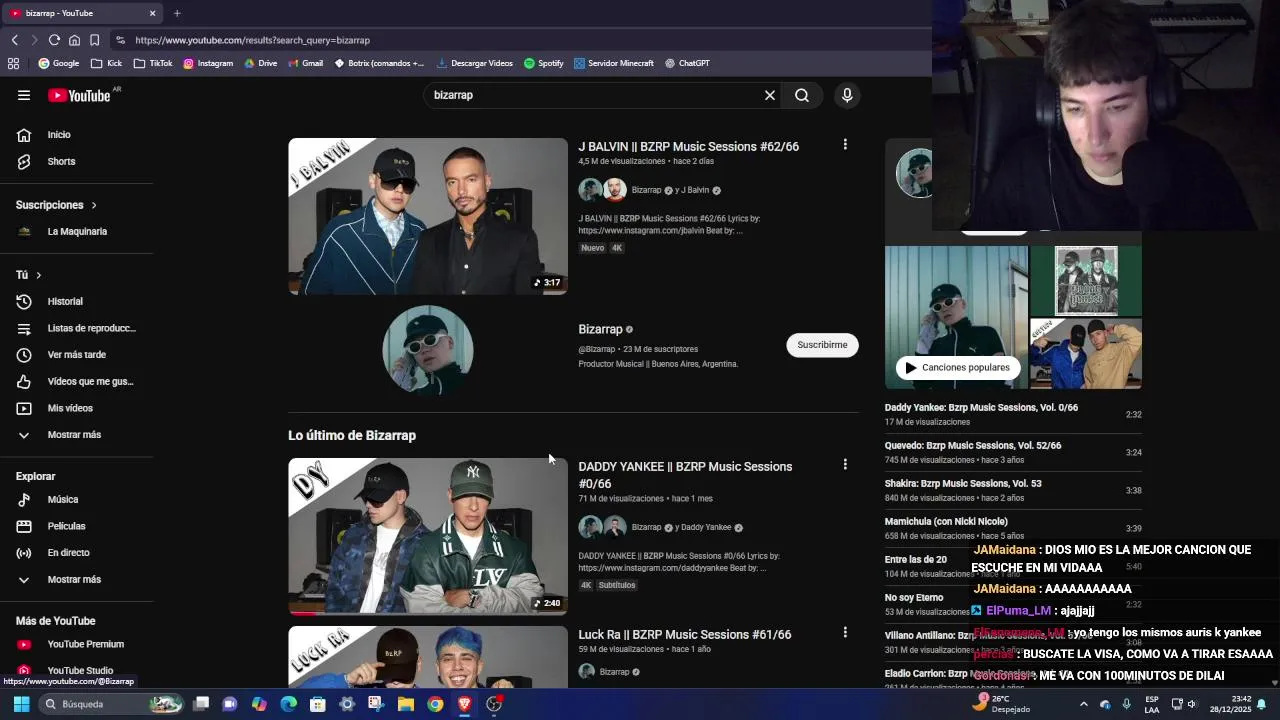Open options menu for Luck Ra video
This screenshot has width=1280, height=720.
[x=845, y=633]
